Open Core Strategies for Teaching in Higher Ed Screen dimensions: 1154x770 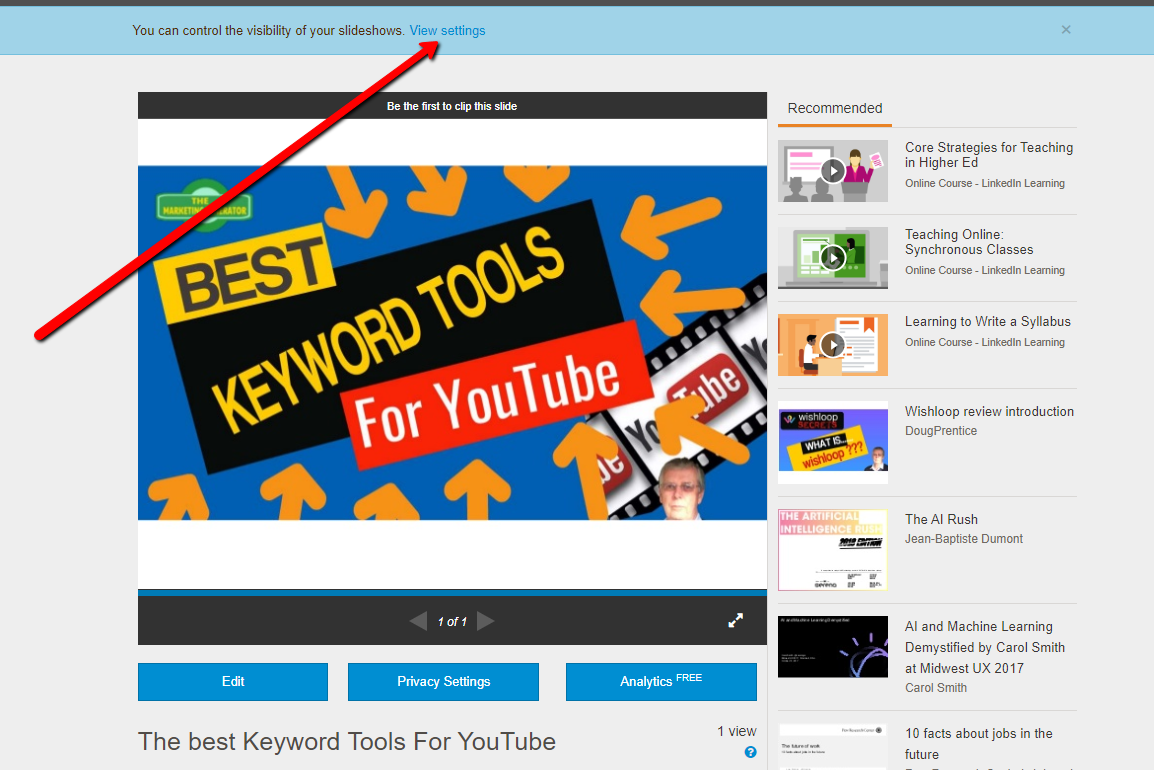click(x=989, y=155)
